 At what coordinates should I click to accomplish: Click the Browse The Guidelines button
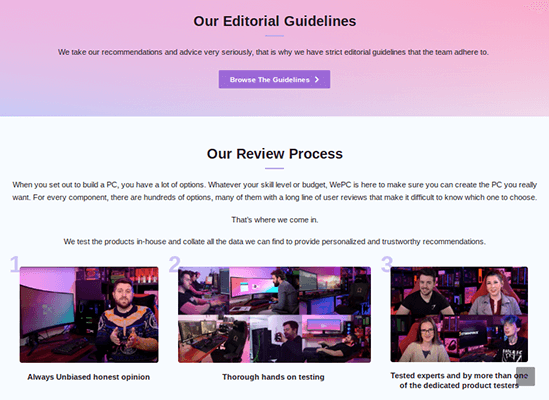pos(274,79)
